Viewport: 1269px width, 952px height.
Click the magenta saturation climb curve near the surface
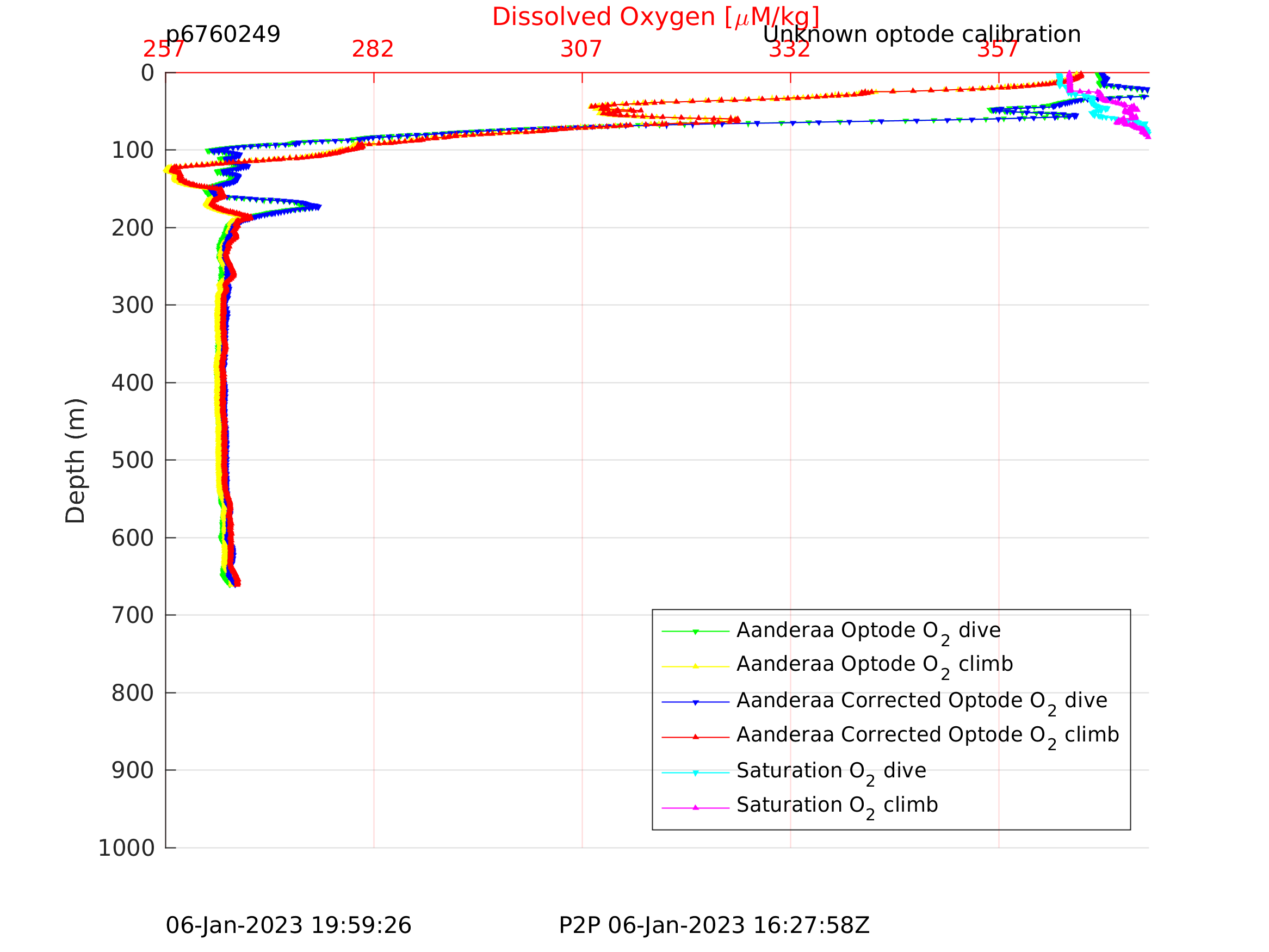coord(1069,83)
